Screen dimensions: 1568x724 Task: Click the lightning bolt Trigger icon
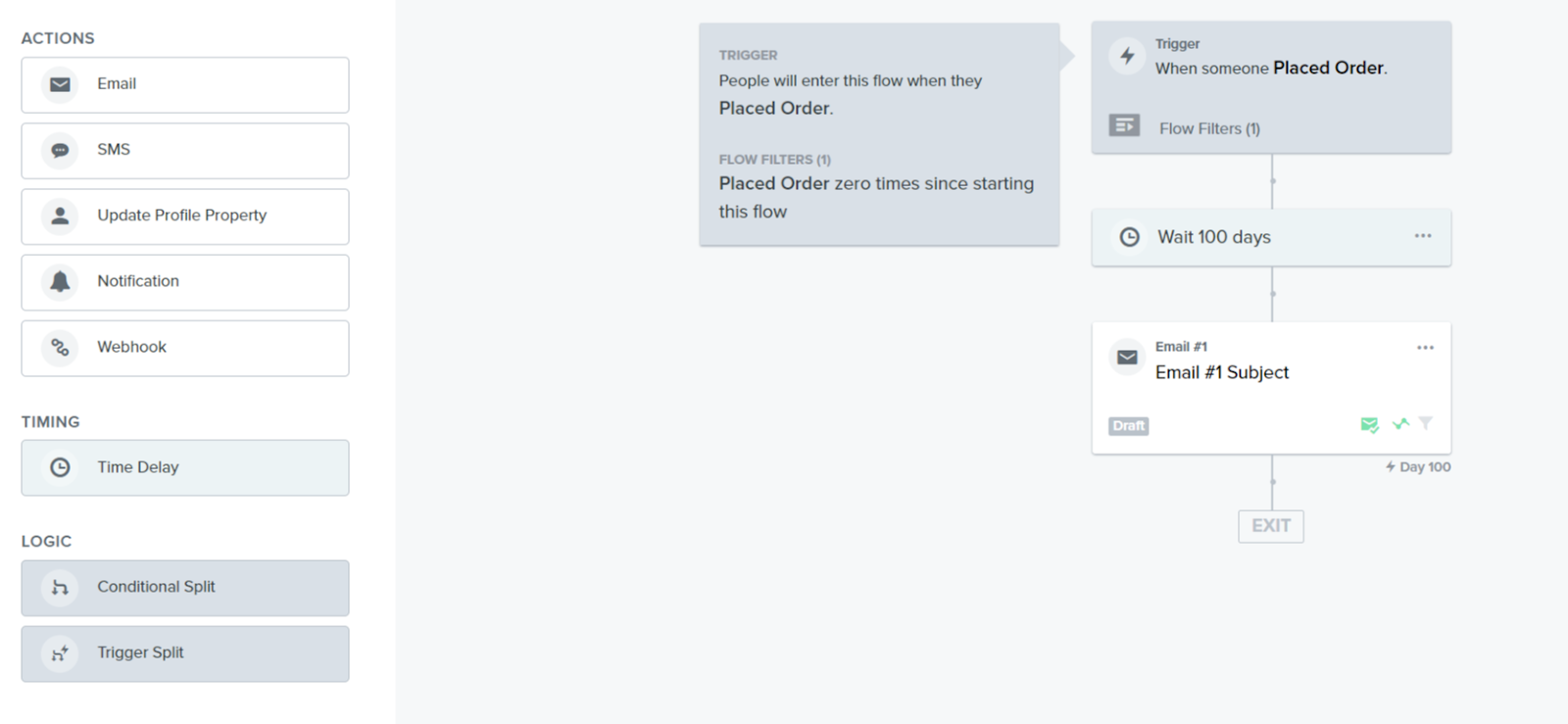click(1127, 56)
